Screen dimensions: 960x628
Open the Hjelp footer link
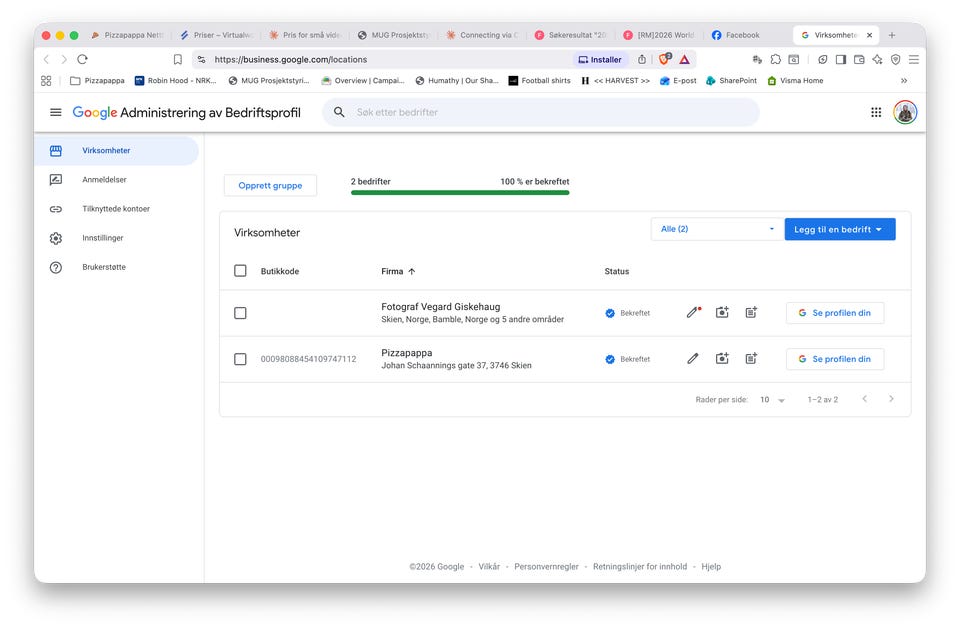711,566
